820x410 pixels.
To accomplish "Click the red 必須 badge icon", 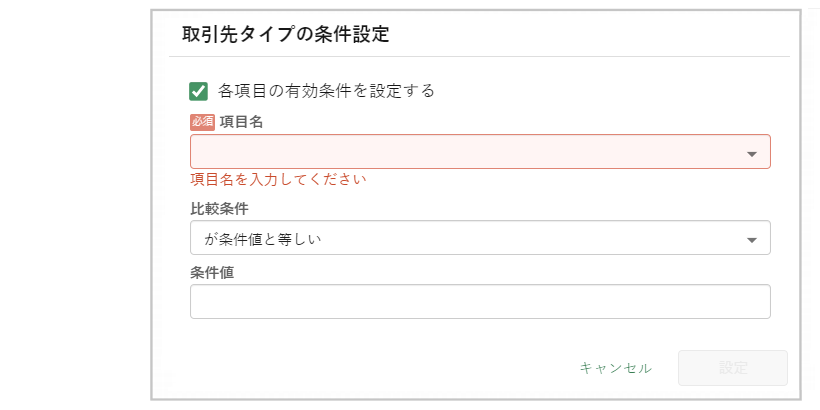I will (202, 122).
